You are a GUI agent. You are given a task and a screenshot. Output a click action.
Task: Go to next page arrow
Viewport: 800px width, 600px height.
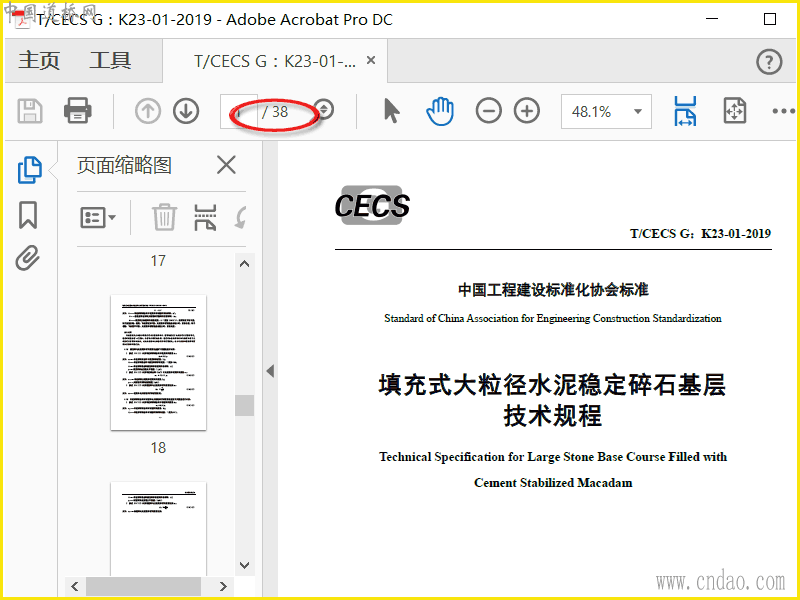click(186, 111)
